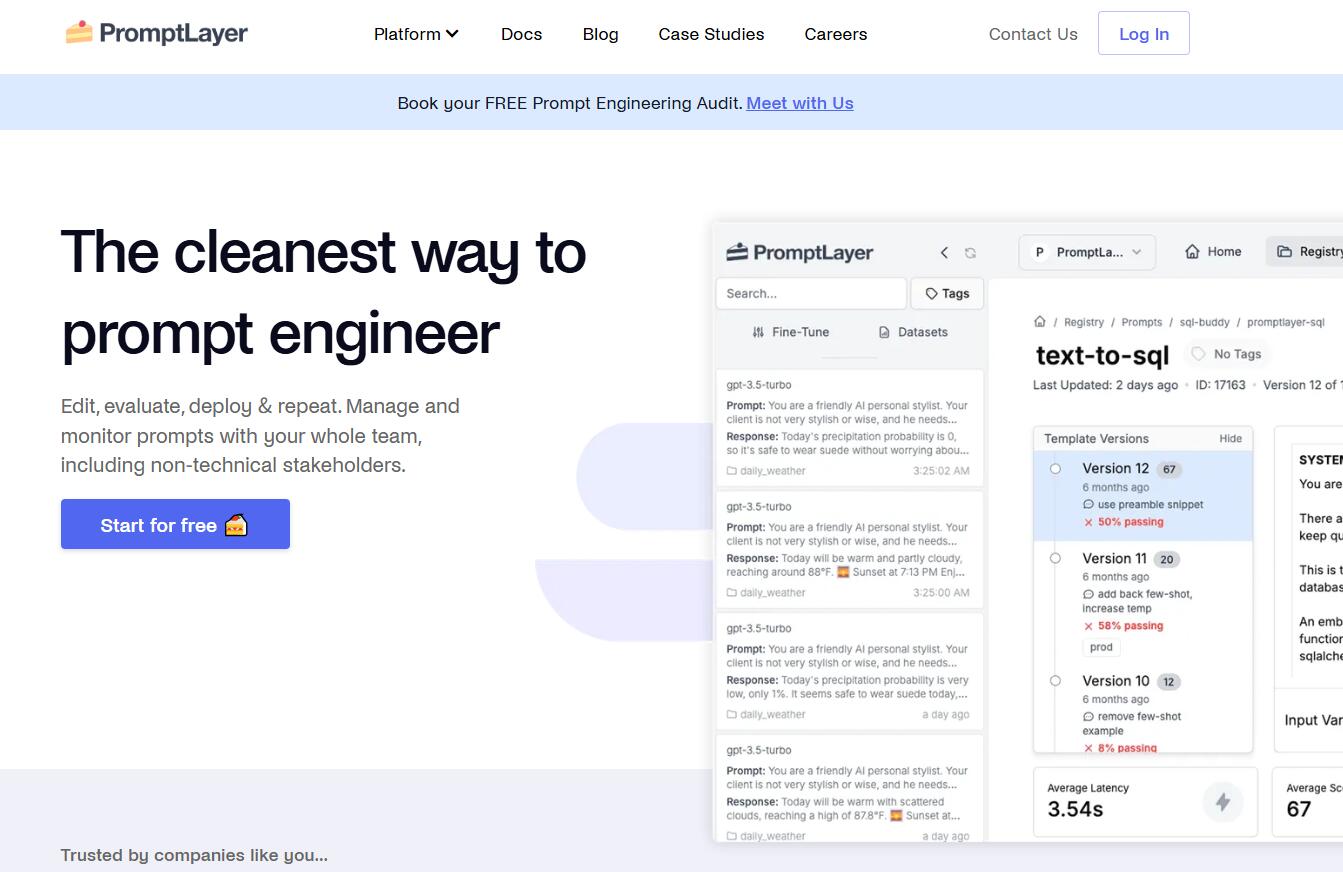Screen dimensions: 1343x872
Task: Click the Contact Us link
Action: coord(1033,34)
